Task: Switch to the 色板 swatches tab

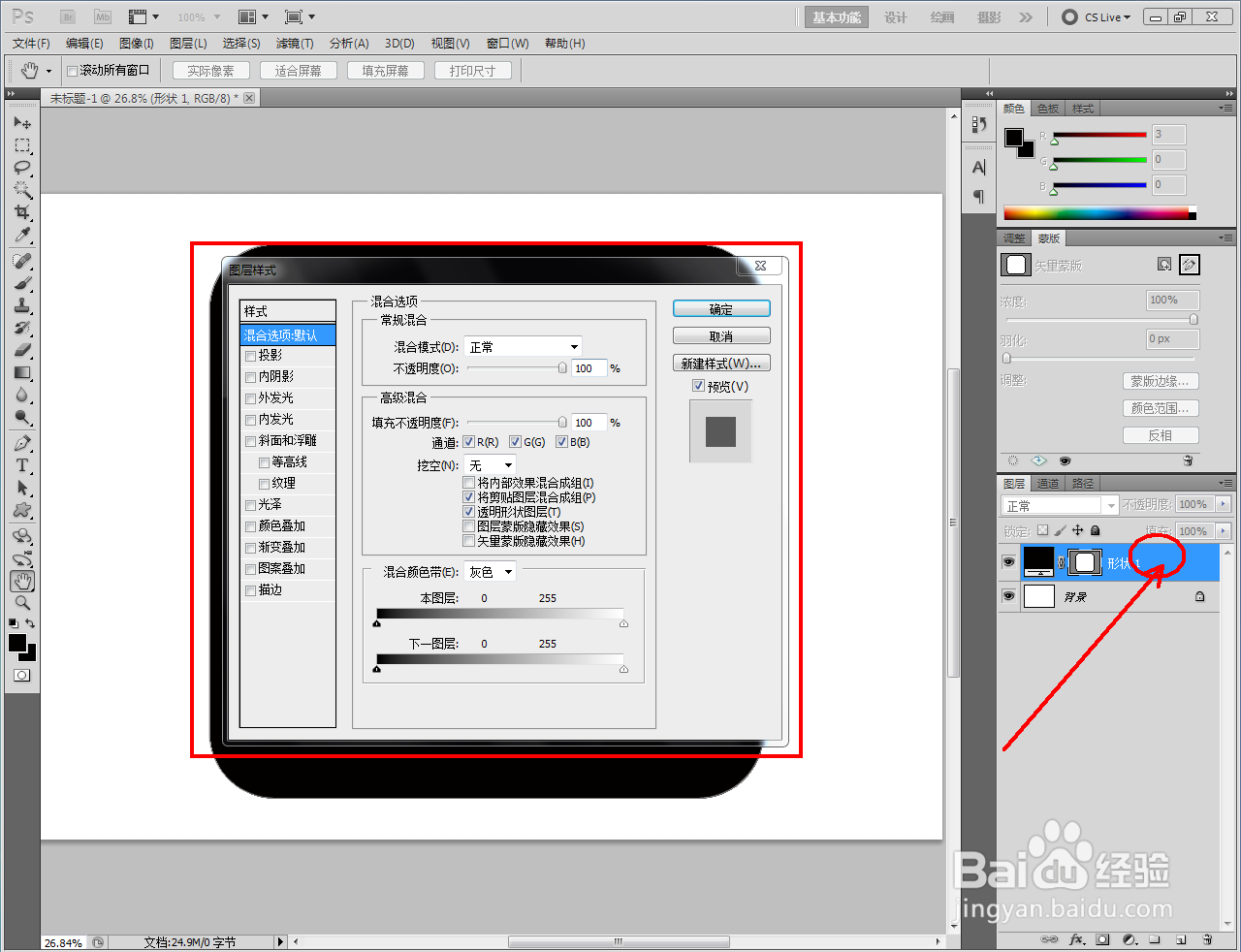Action: click(1048, 109)
